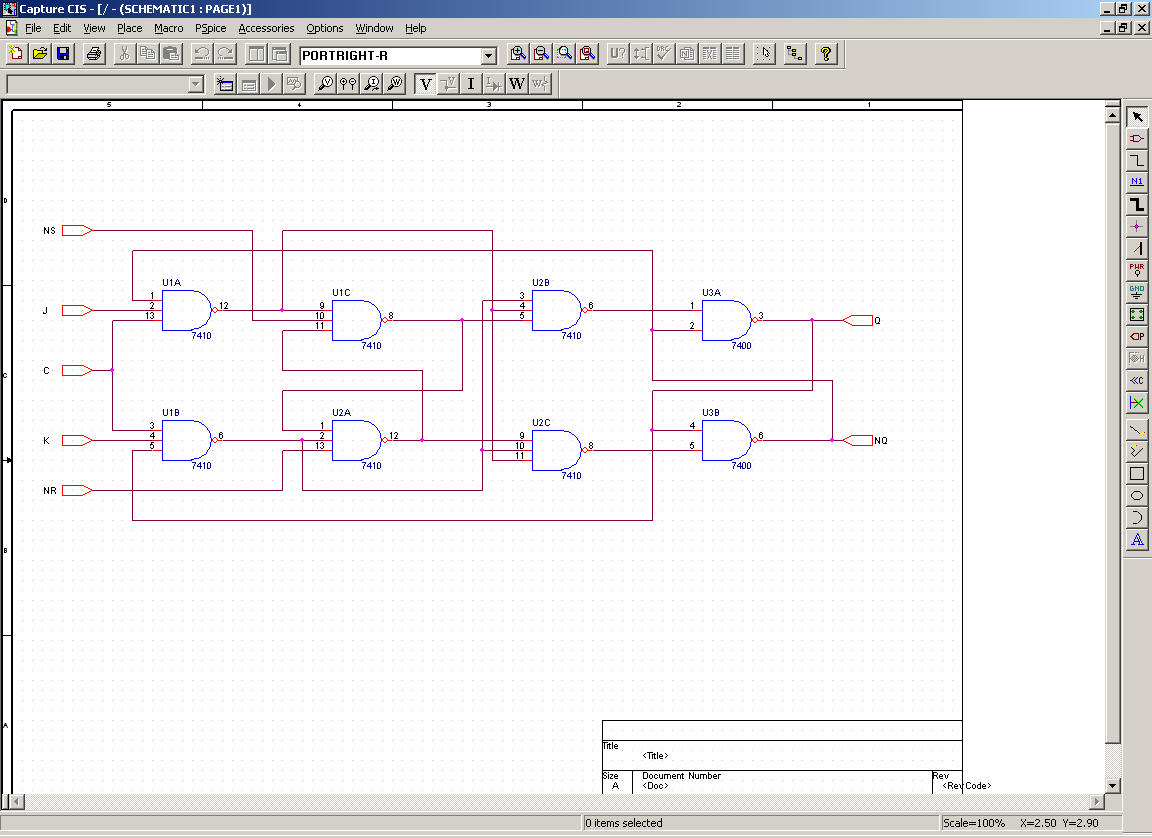Select the U3A 7400 gate
This screenshot has height=838, width=1152.
click(727, 320)
